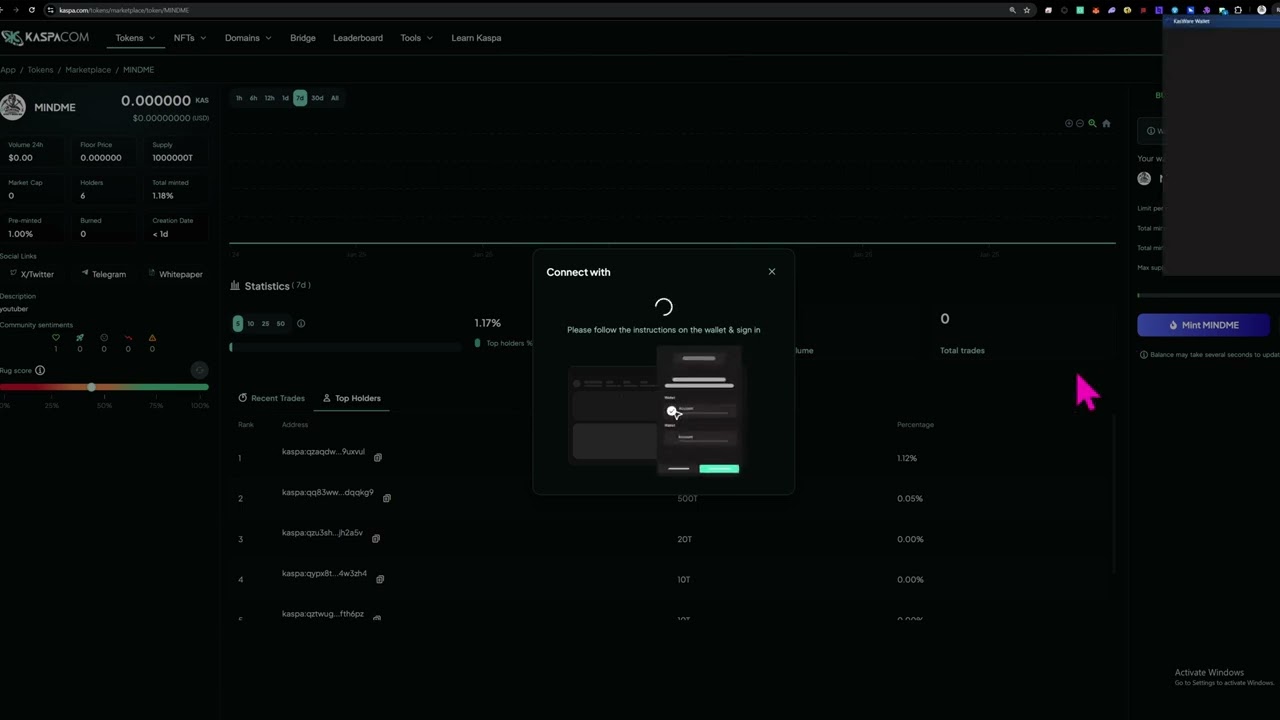Copy address kaspa:qq83ww...dqqkg9
This screenshot has height=720, width=1280.
click(387, 498)
